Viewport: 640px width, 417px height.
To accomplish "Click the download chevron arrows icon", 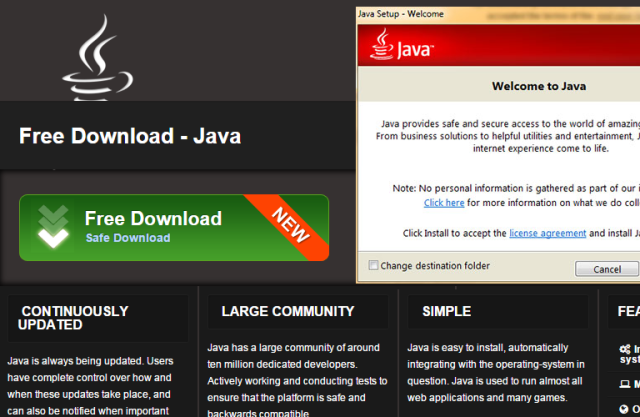I will coord(53,226).
